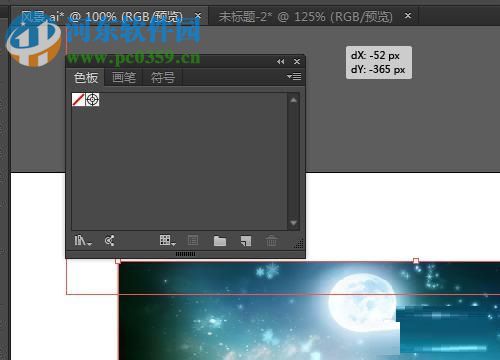Create a New Swatch
The image size is (500, 360).
[x=246, y=241]
